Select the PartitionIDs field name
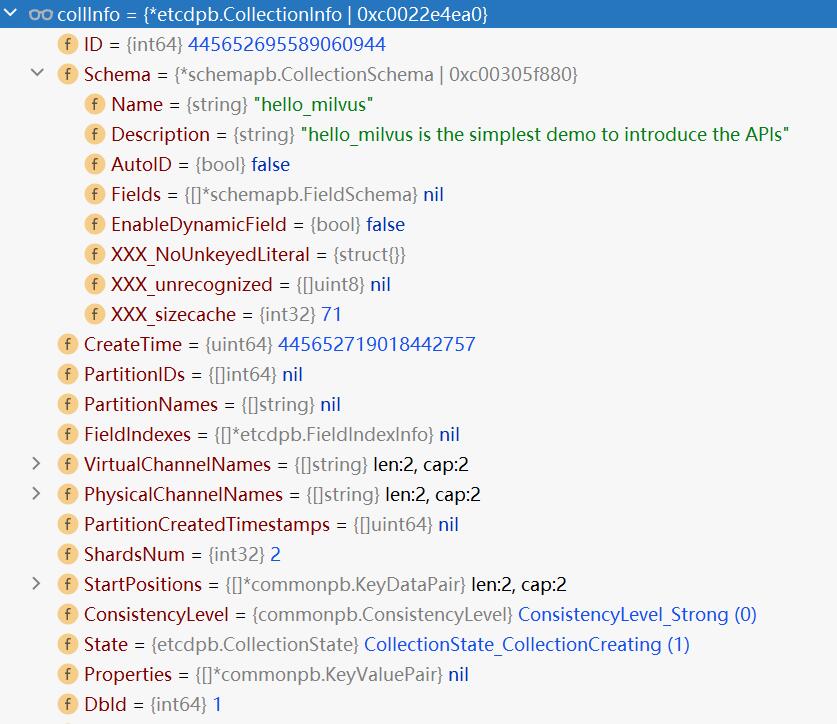Image resolution: width=837 pixels, height=724 pixels. click(135, 375)
